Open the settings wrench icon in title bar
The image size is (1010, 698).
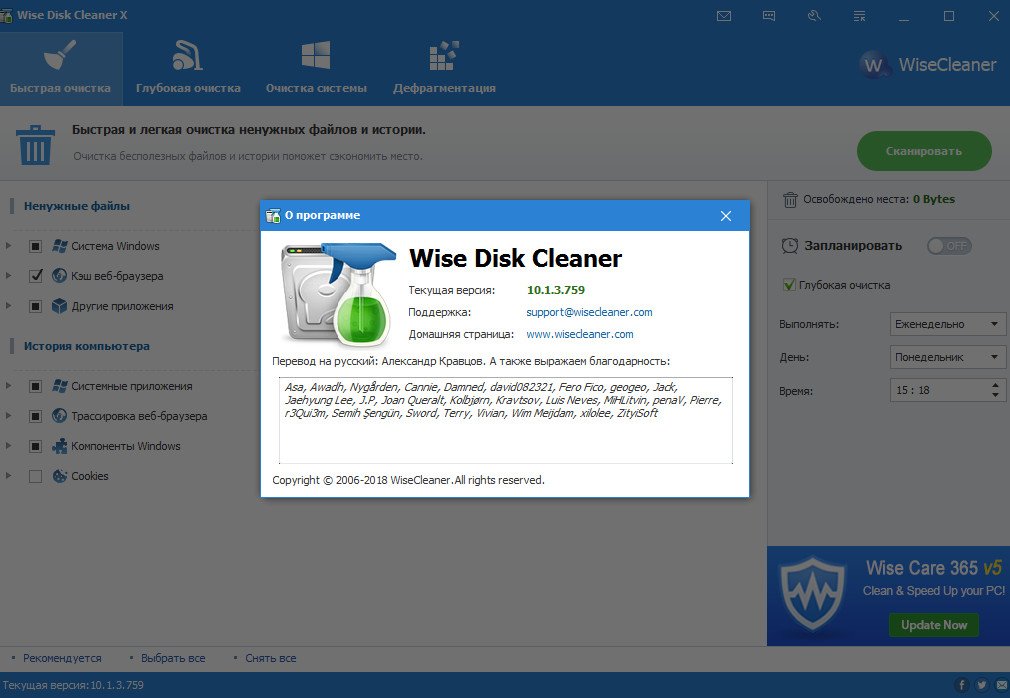click(x=814, y=15)
